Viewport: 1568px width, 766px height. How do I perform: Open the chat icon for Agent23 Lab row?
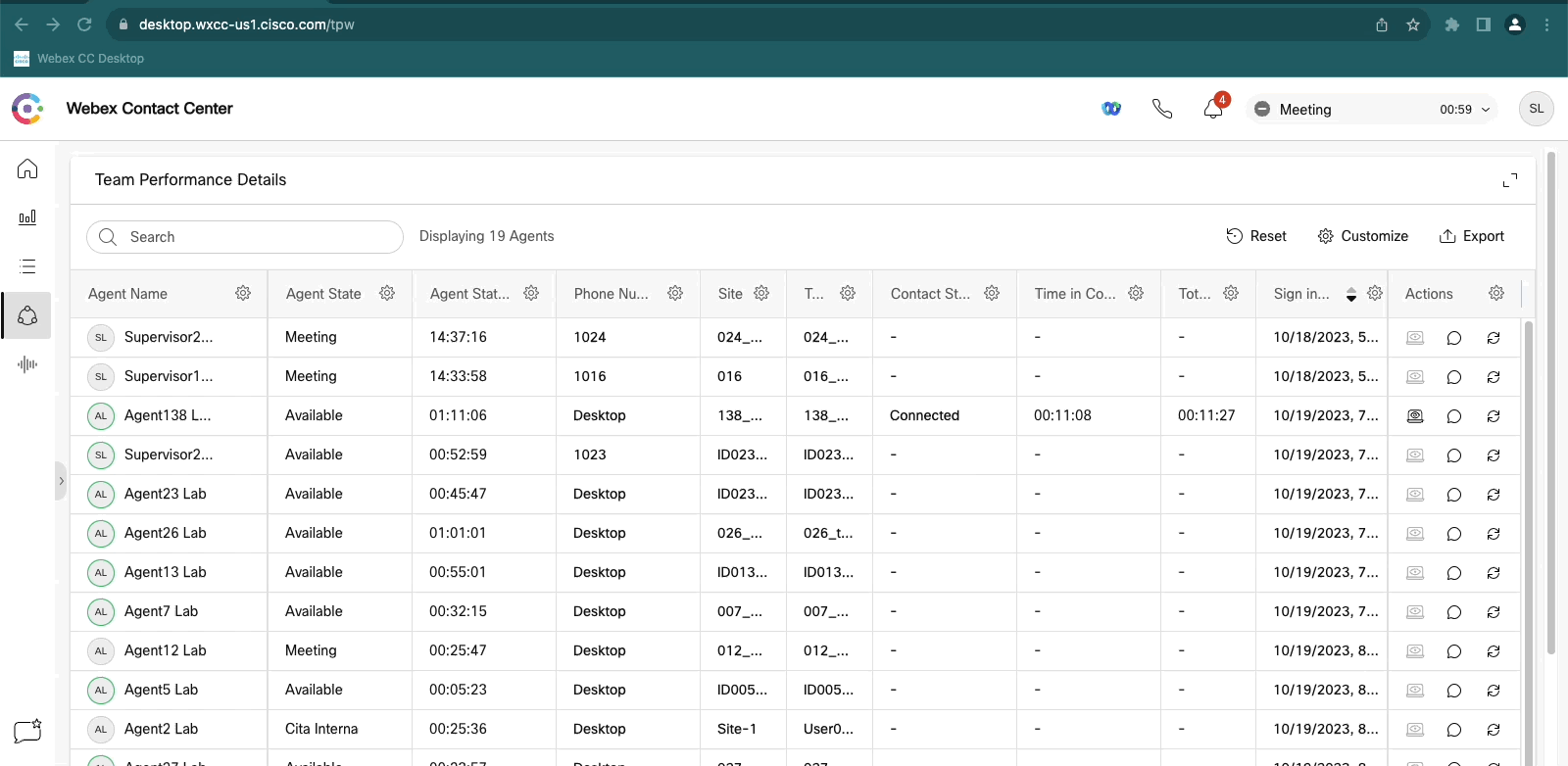(1454, 495)
